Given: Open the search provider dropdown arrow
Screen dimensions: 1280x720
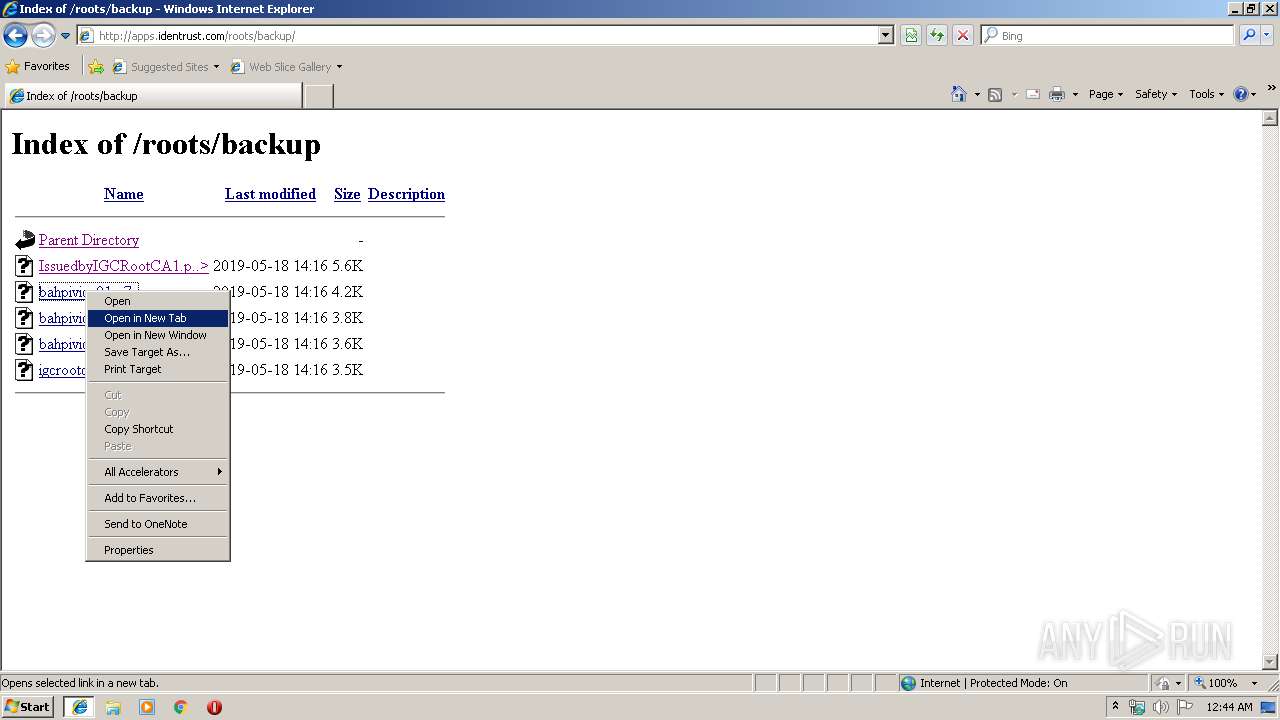Looking at the screenshot, I should coord(1267,36).
